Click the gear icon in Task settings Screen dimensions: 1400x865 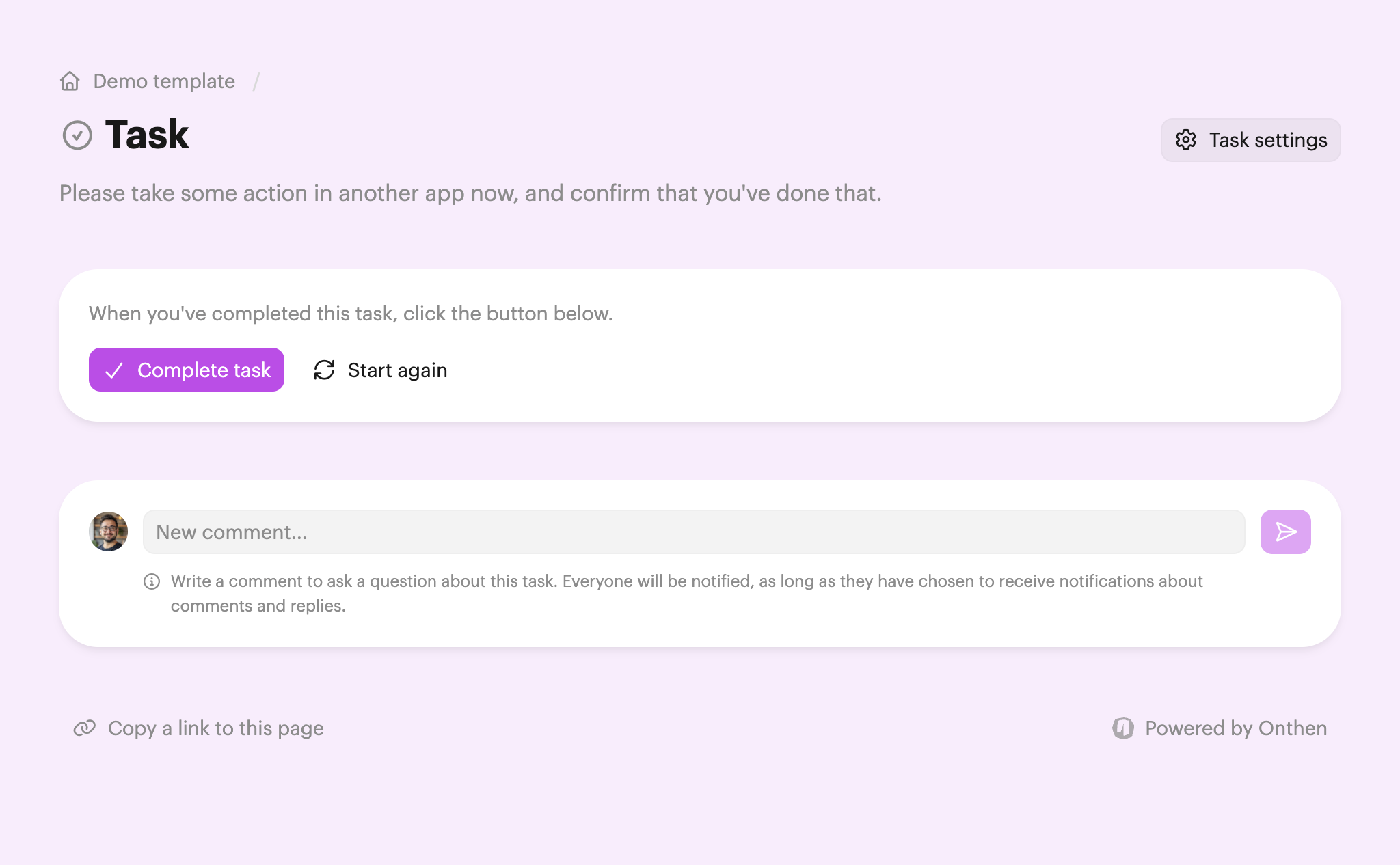coord(1186,140)
